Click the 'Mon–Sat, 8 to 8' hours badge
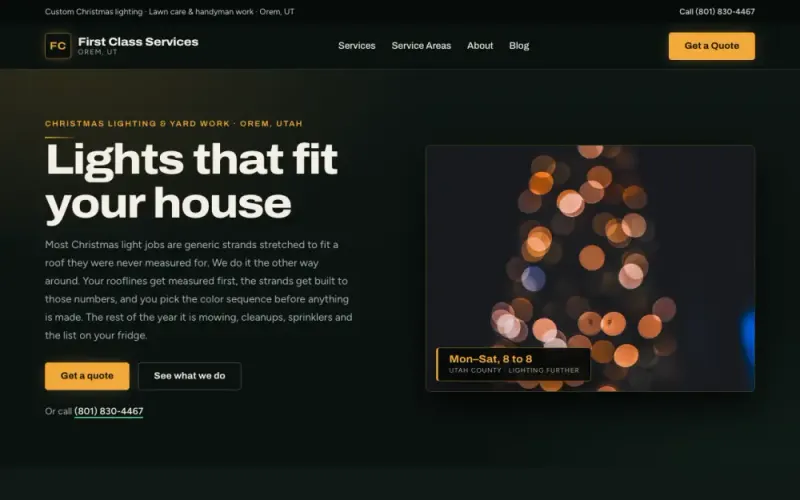 coord(514,364)
